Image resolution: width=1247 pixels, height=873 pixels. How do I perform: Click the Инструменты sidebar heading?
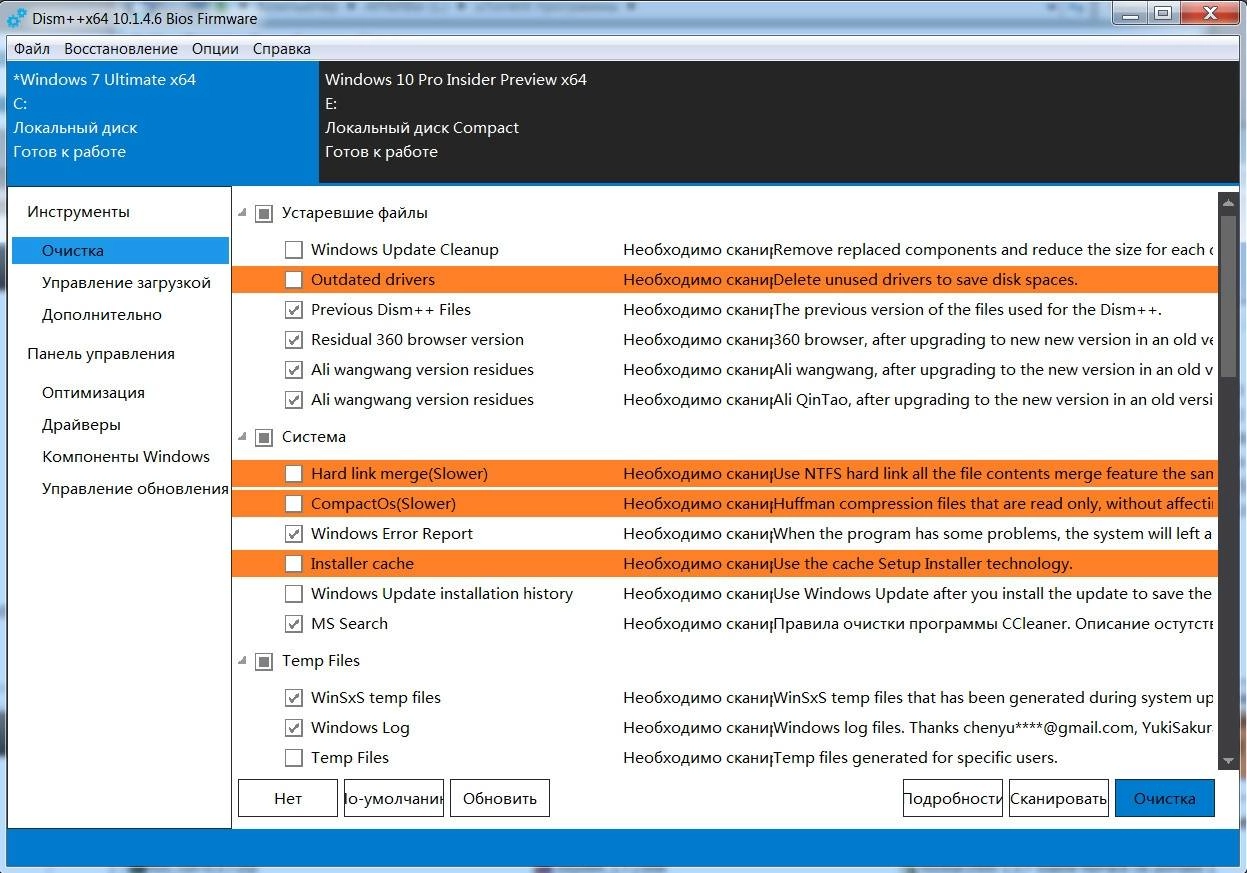pos(78,212)
